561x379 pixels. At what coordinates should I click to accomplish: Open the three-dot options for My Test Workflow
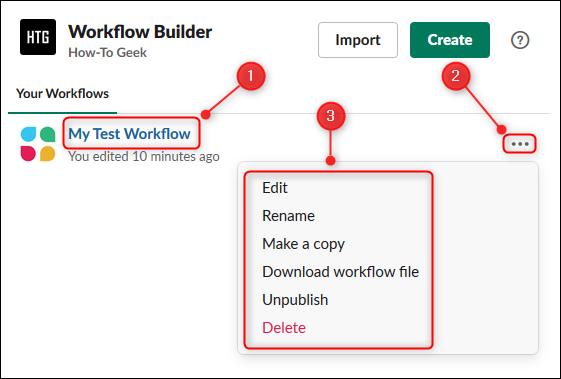[520, 144]
